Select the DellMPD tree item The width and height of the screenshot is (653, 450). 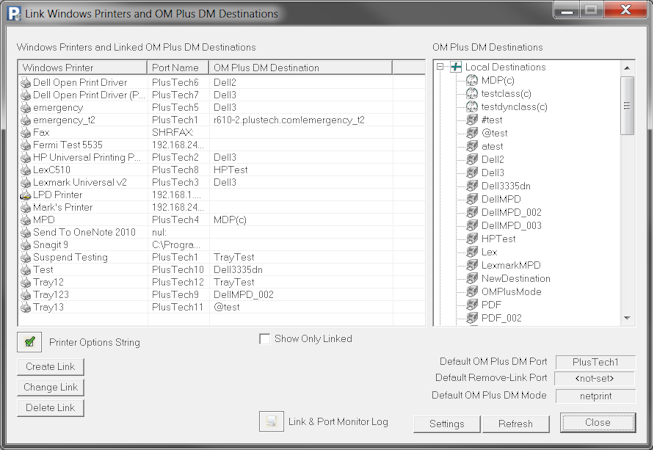pyautogui.click(x=501, y=199)
